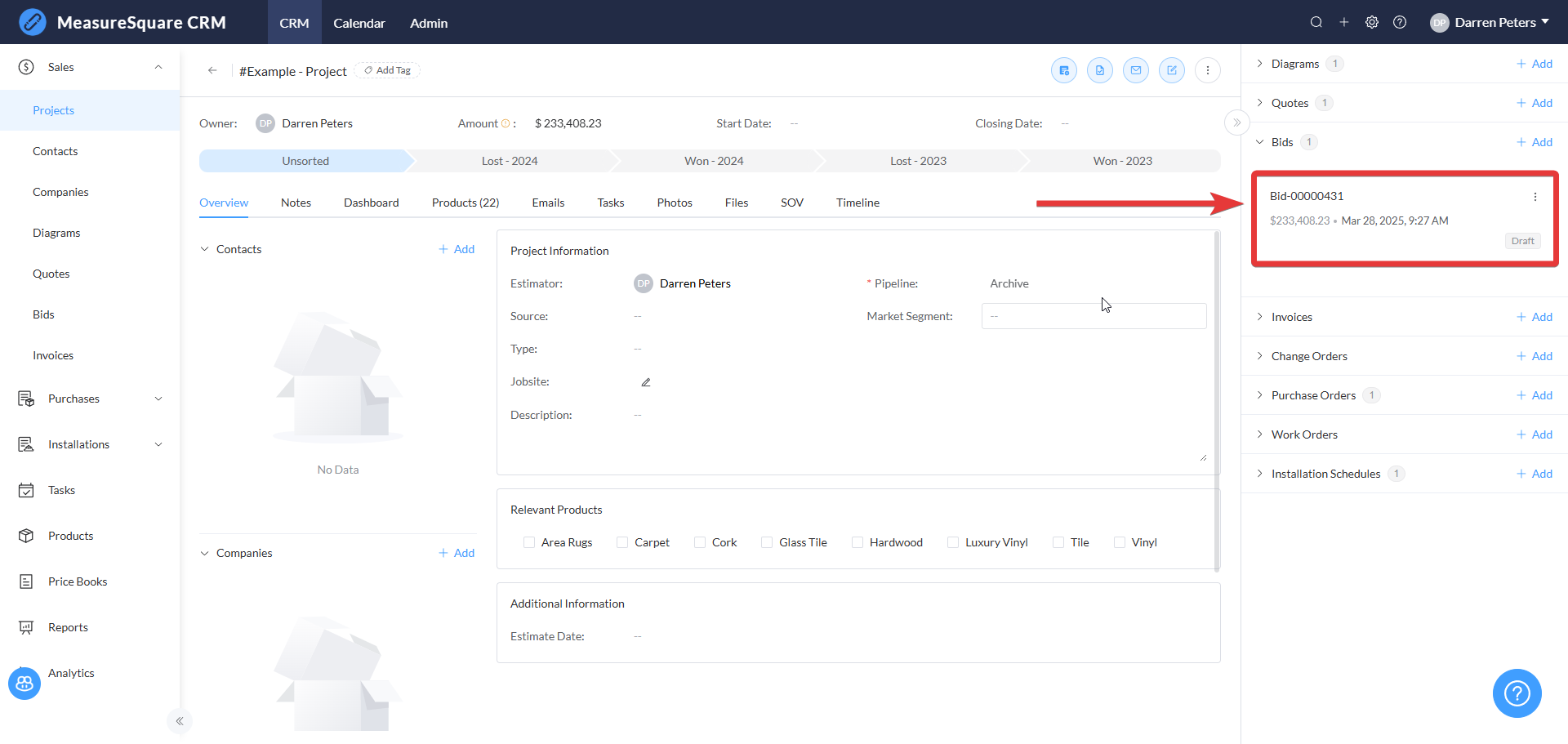Open Bid-00000431 three-dot options menu
1568x744 pixels.
[1535, 197]
